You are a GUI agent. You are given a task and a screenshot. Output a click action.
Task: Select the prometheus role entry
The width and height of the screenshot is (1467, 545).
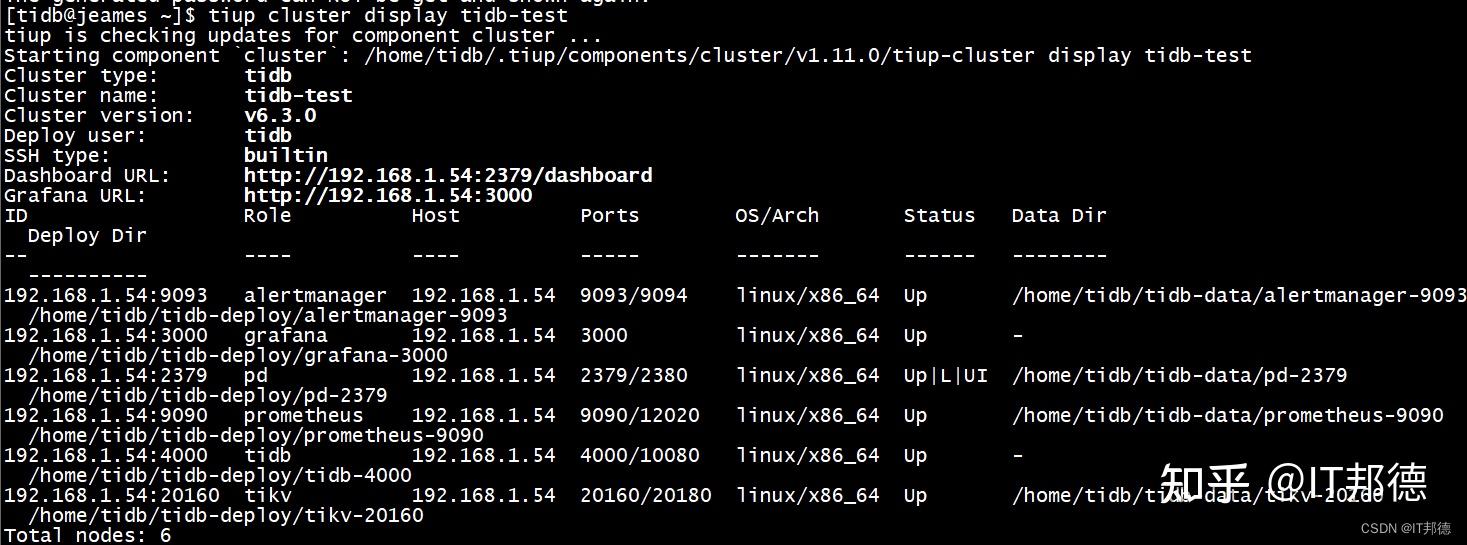[303, 416]
